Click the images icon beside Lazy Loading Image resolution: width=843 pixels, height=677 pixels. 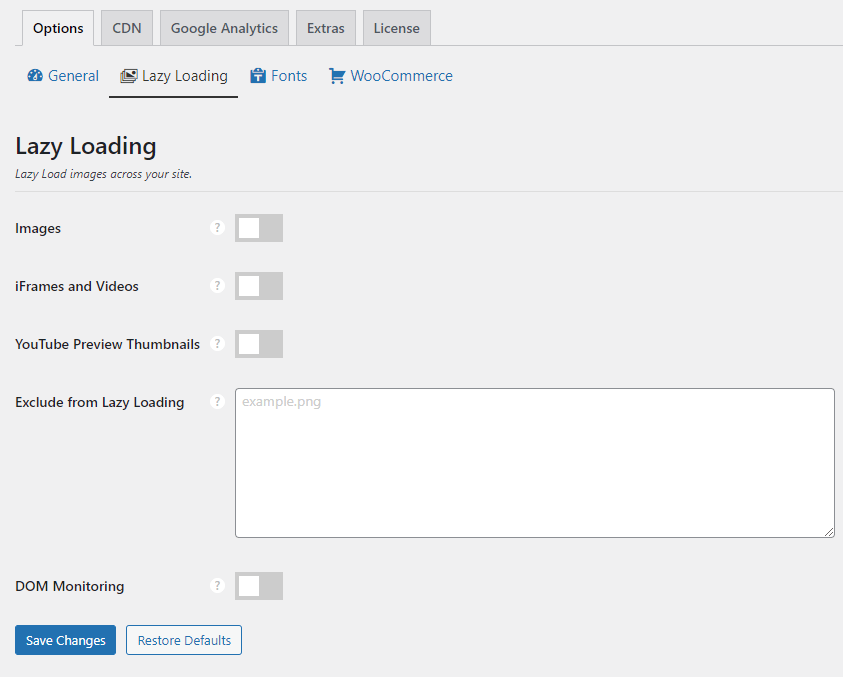(x=128, y=75)
